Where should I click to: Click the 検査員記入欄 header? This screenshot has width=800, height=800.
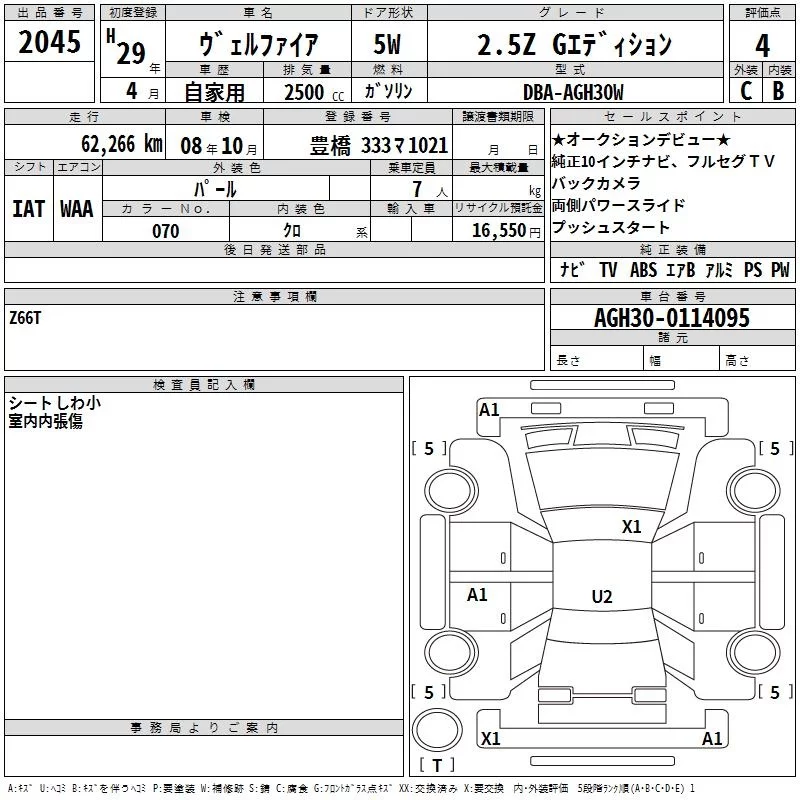point(204,385)
